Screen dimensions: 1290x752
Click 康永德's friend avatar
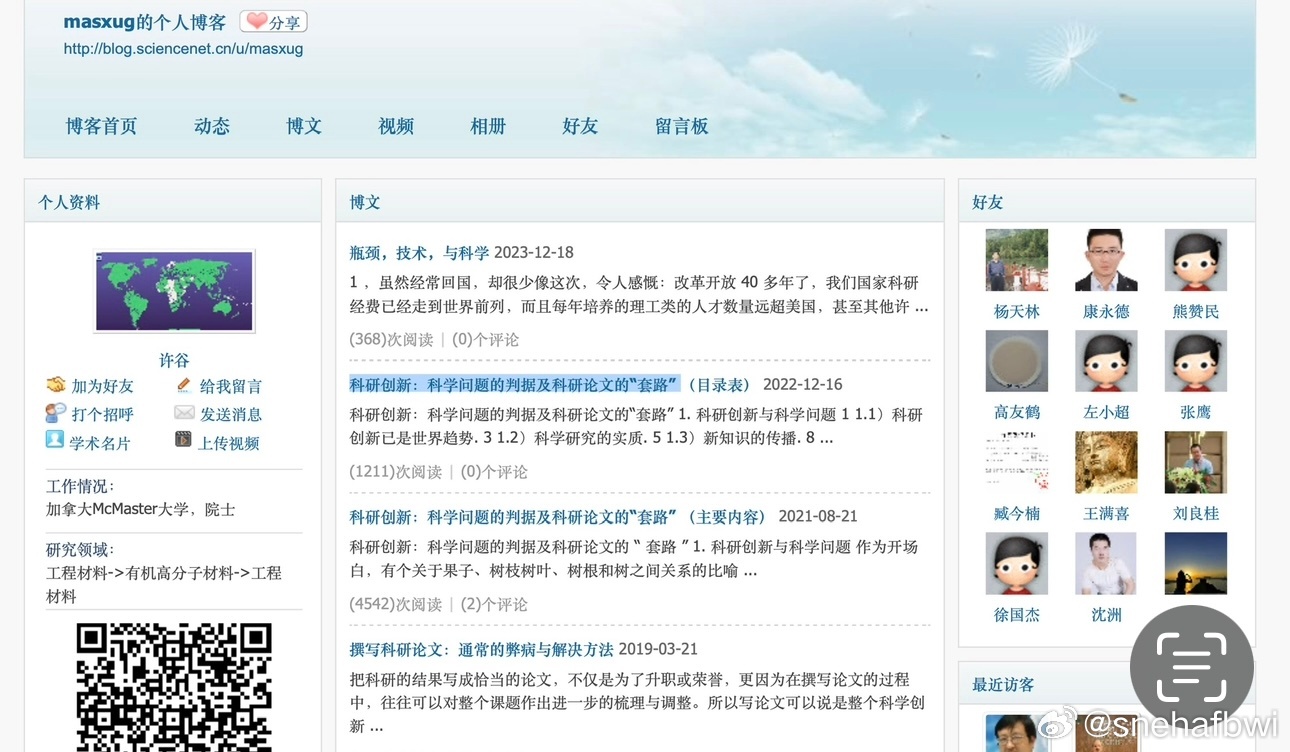click(x=1106, y=260)
